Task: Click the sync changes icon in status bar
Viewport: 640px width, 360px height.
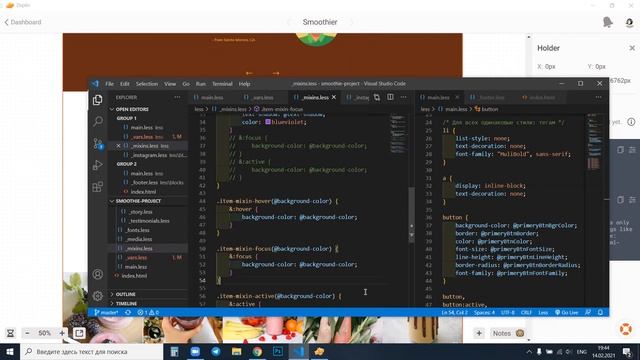Action: [x=128, y=312]
